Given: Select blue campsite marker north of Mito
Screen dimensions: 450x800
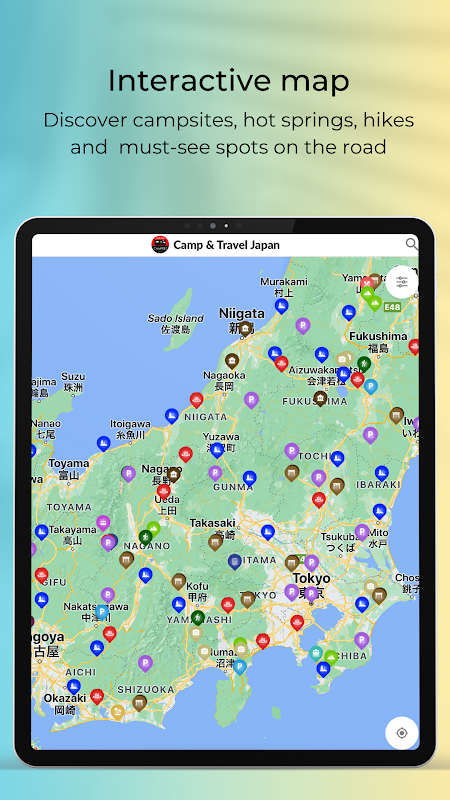Looking at the screenshot, I should tap(380, 511).
